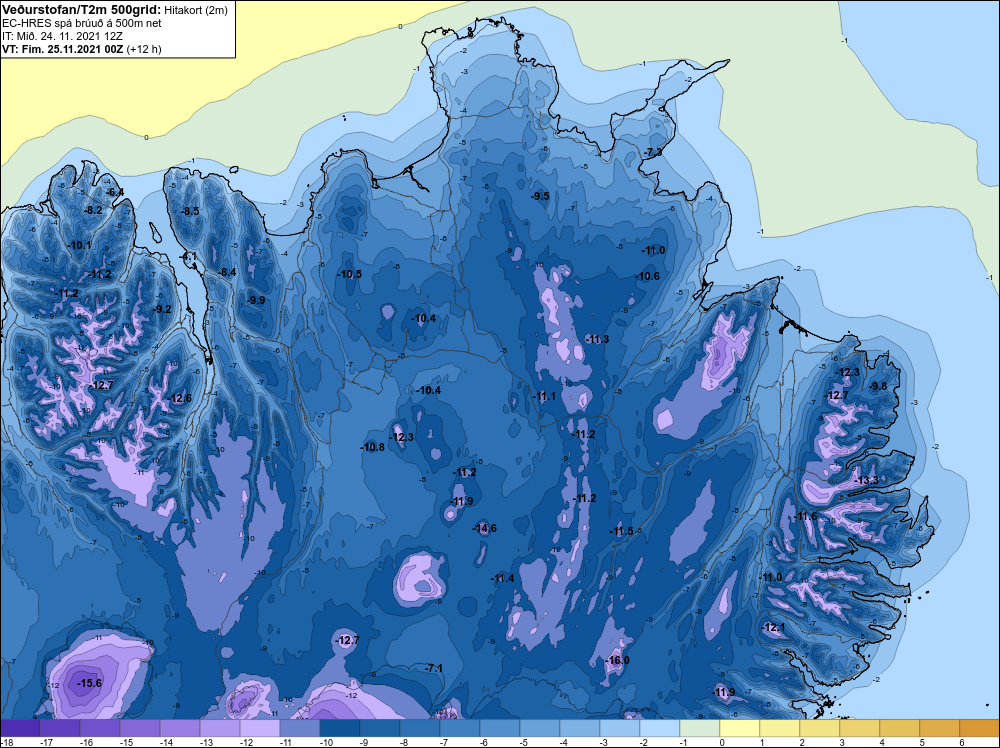Select the '-13.3' temperature label
This screenshot has height=748, width=1000.
867,480
